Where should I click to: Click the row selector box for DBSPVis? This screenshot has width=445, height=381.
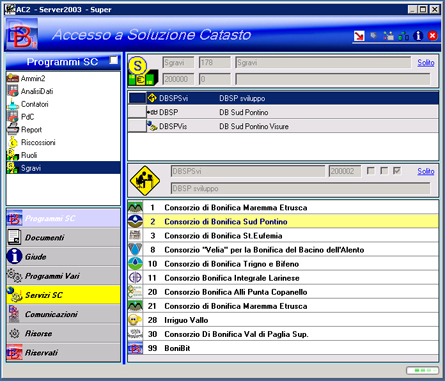[x=137, y=126]
